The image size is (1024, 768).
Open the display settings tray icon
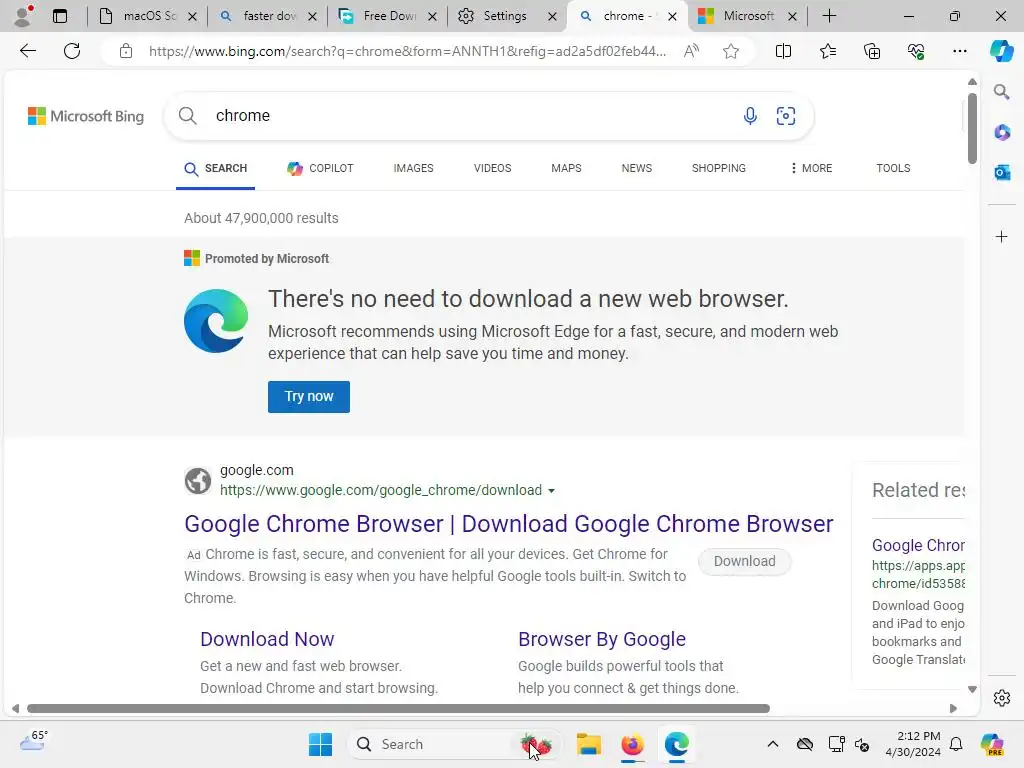pyautogui.click(x=836, y=744)
